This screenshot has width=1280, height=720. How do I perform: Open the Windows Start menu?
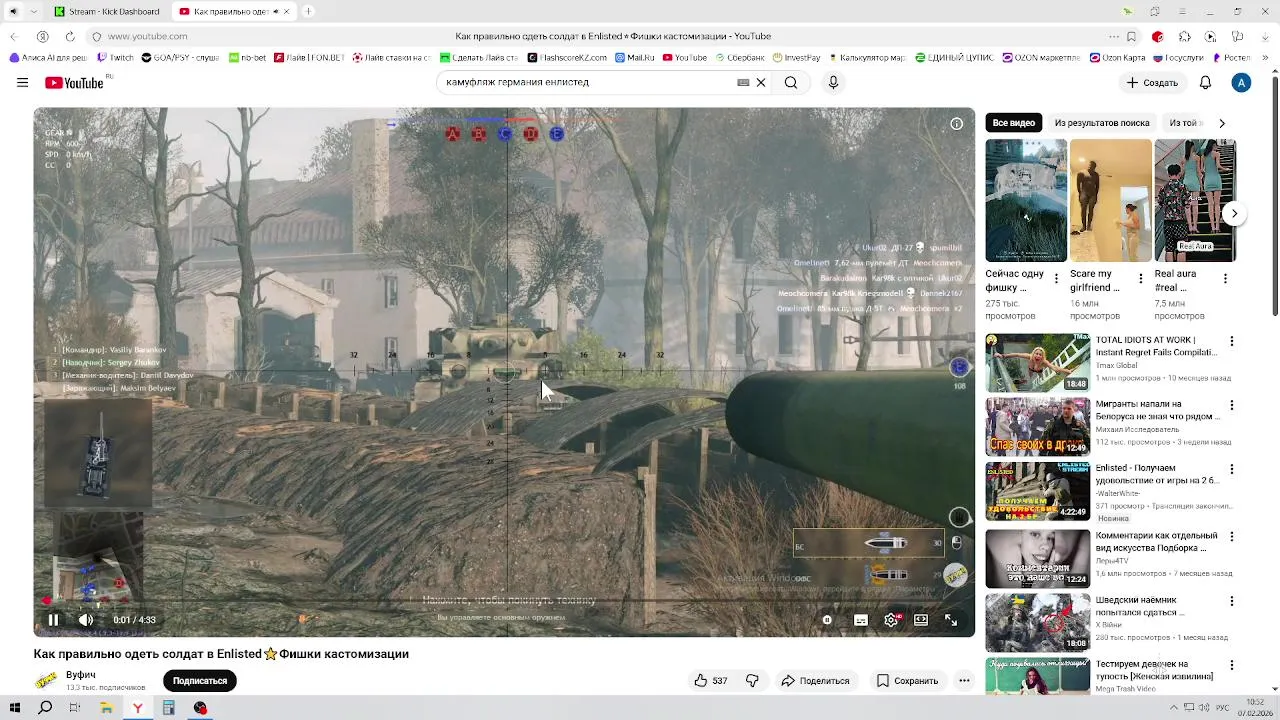coord(14,708)
